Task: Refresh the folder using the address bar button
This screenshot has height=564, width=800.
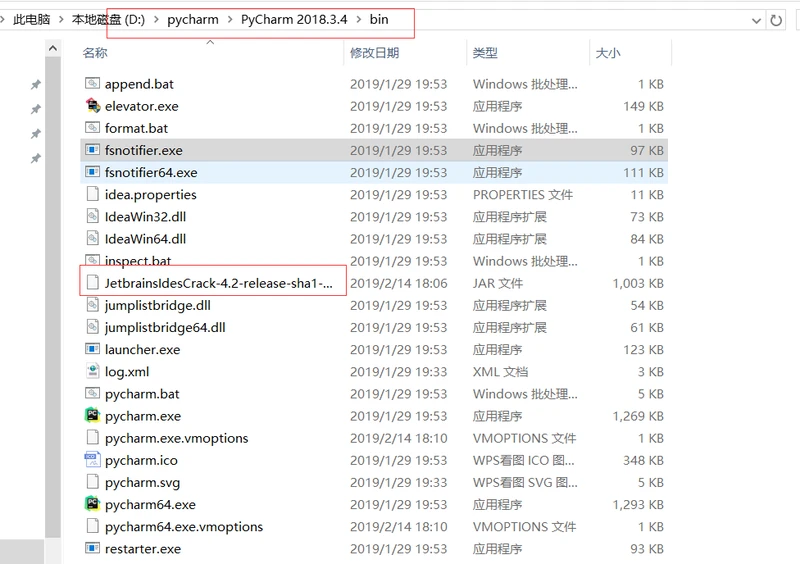Action: (776, 20)
